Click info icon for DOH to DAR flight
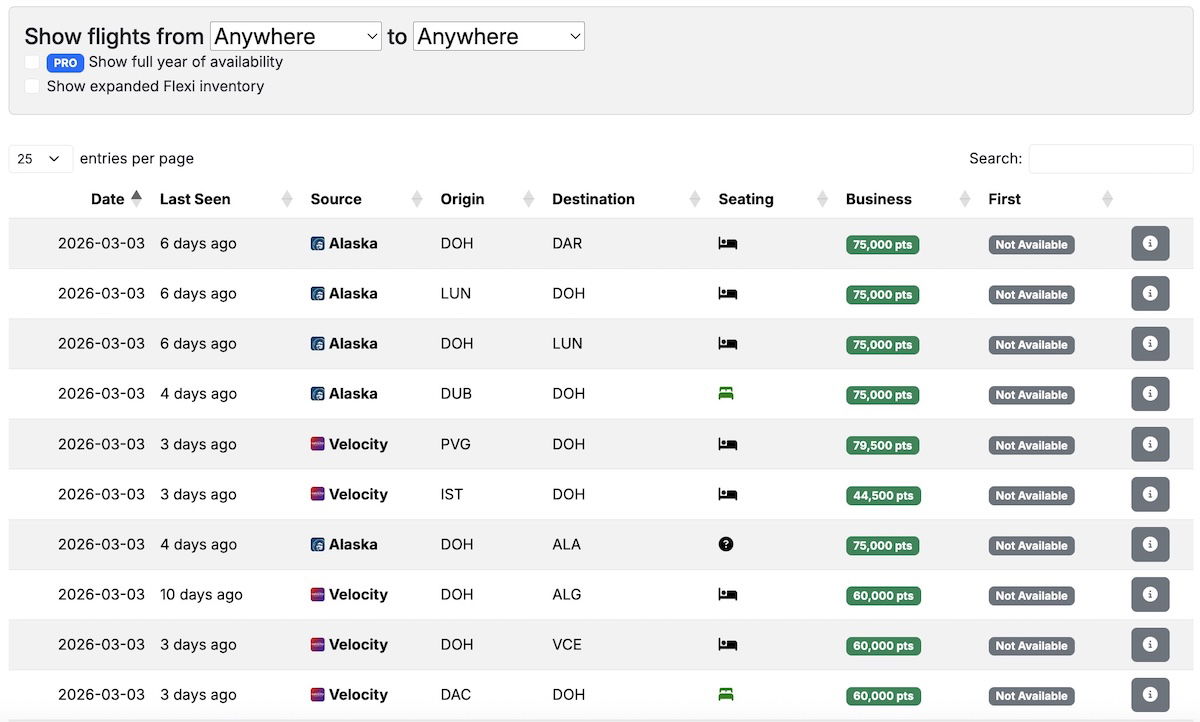 coord(1150,243)
